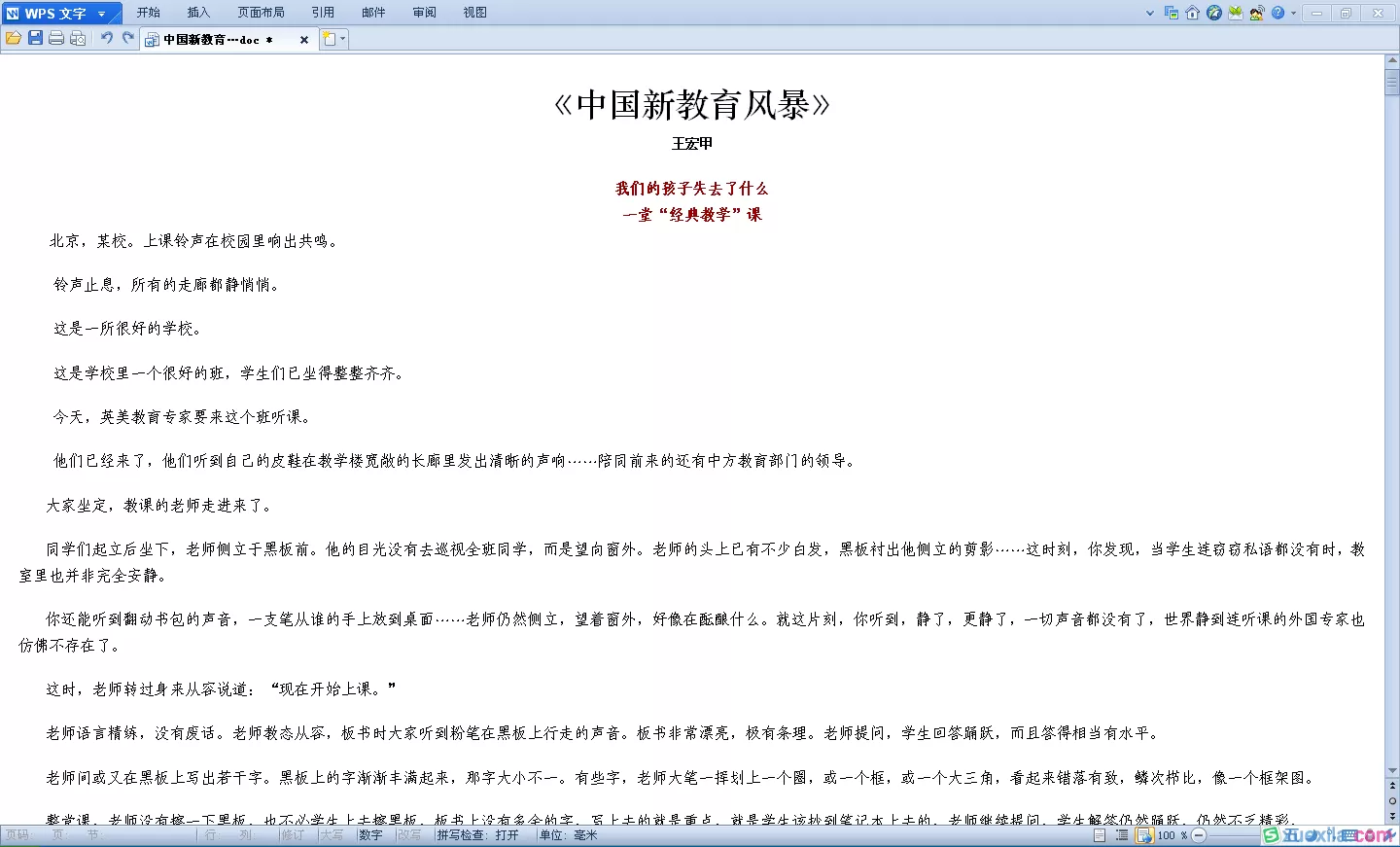Collapse the ribbon with chevron arrow
Screen dimensions: 1400x847
1150,14
